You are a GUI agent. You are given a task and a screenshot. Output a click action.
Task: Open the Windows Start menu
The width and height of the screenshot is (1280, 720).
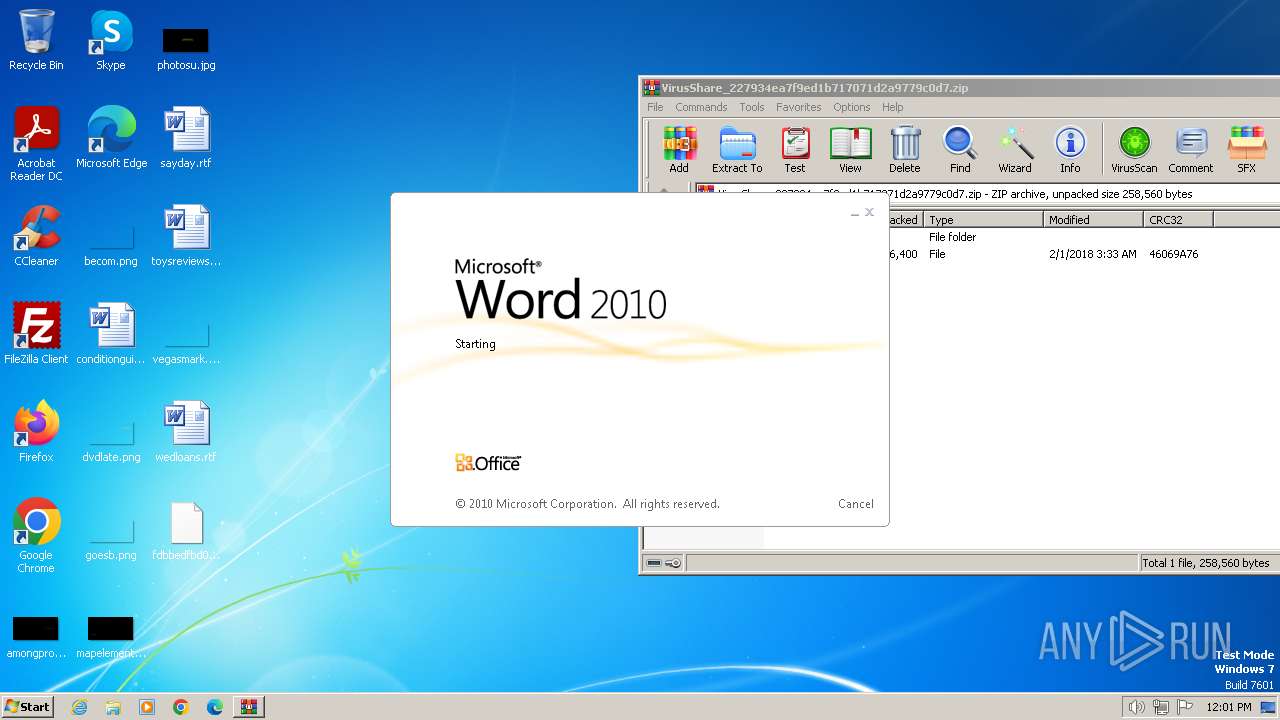[27, 707]
